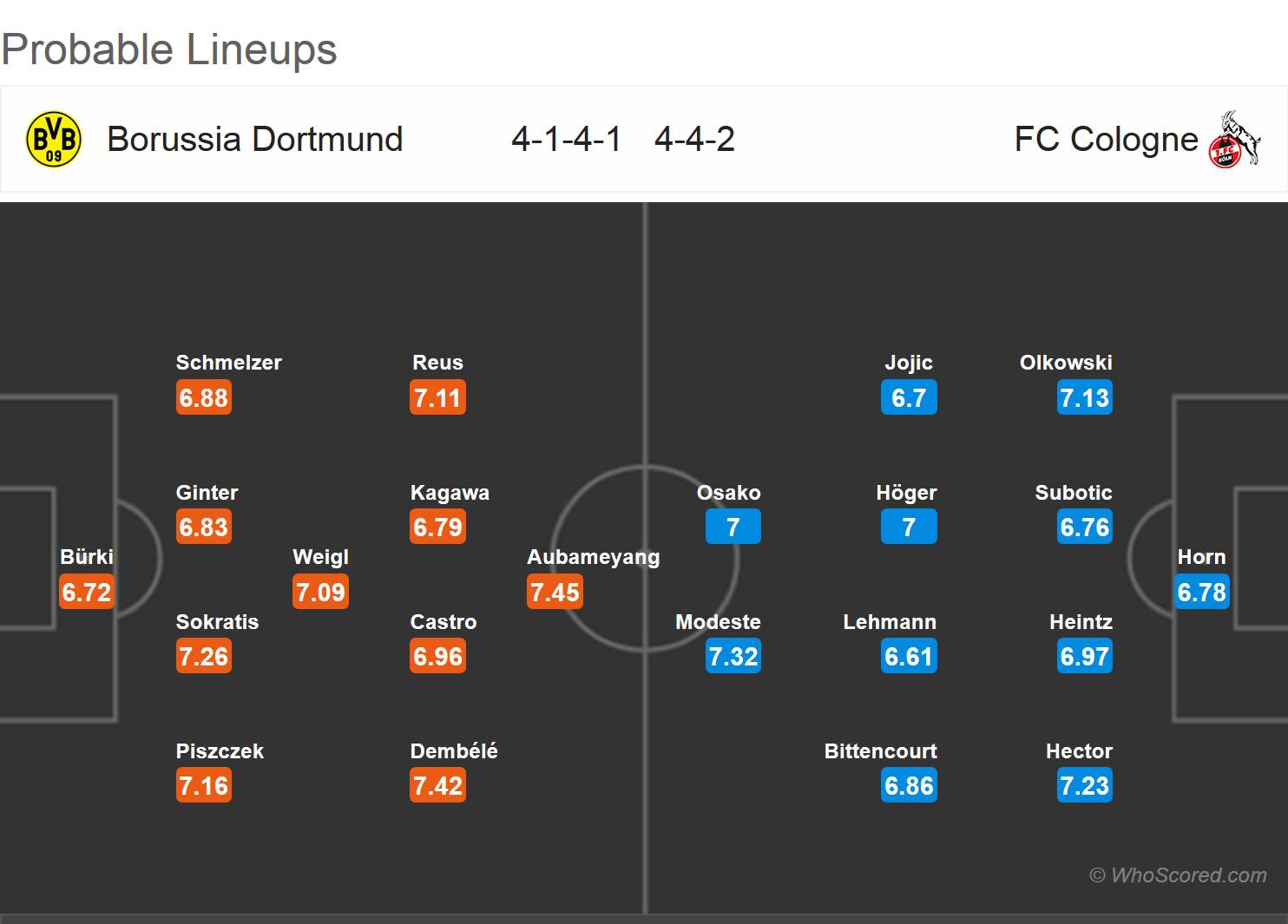Open the Borussia Dortmund team link
Viewport: 1288px width, 924px height.
coord(254,139)
